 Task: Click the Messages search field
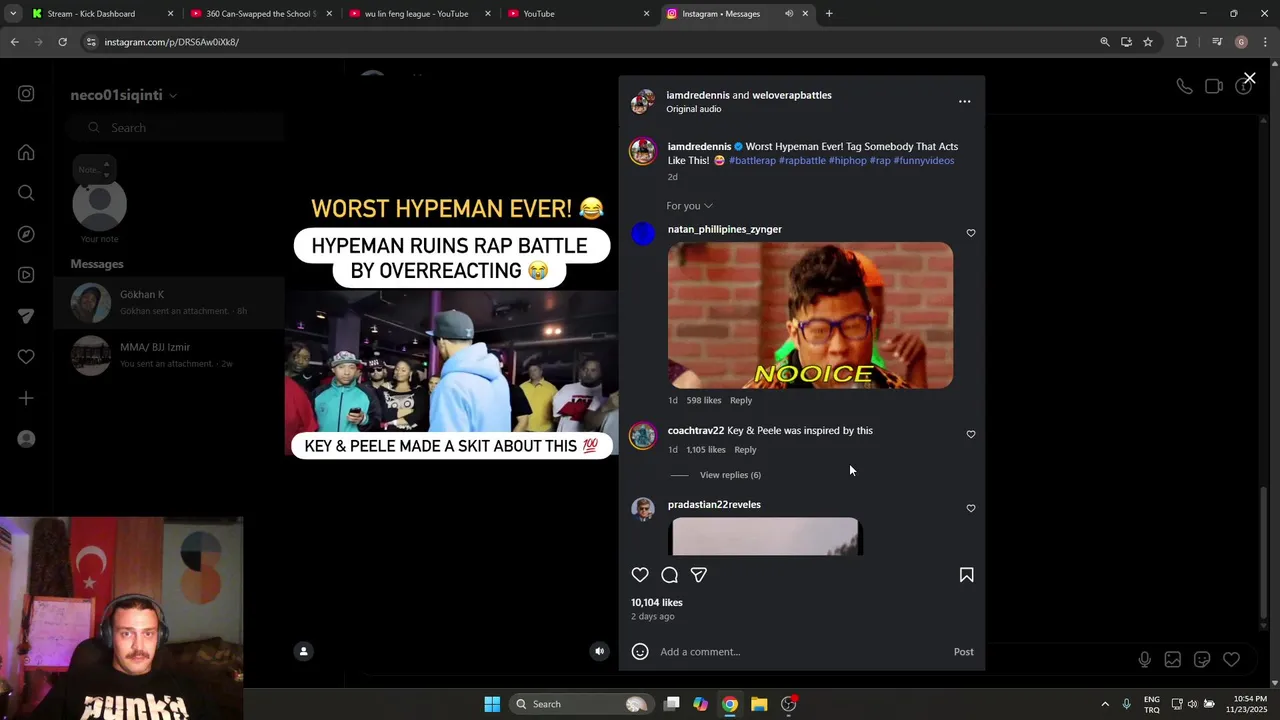click(x=178, y=128)
